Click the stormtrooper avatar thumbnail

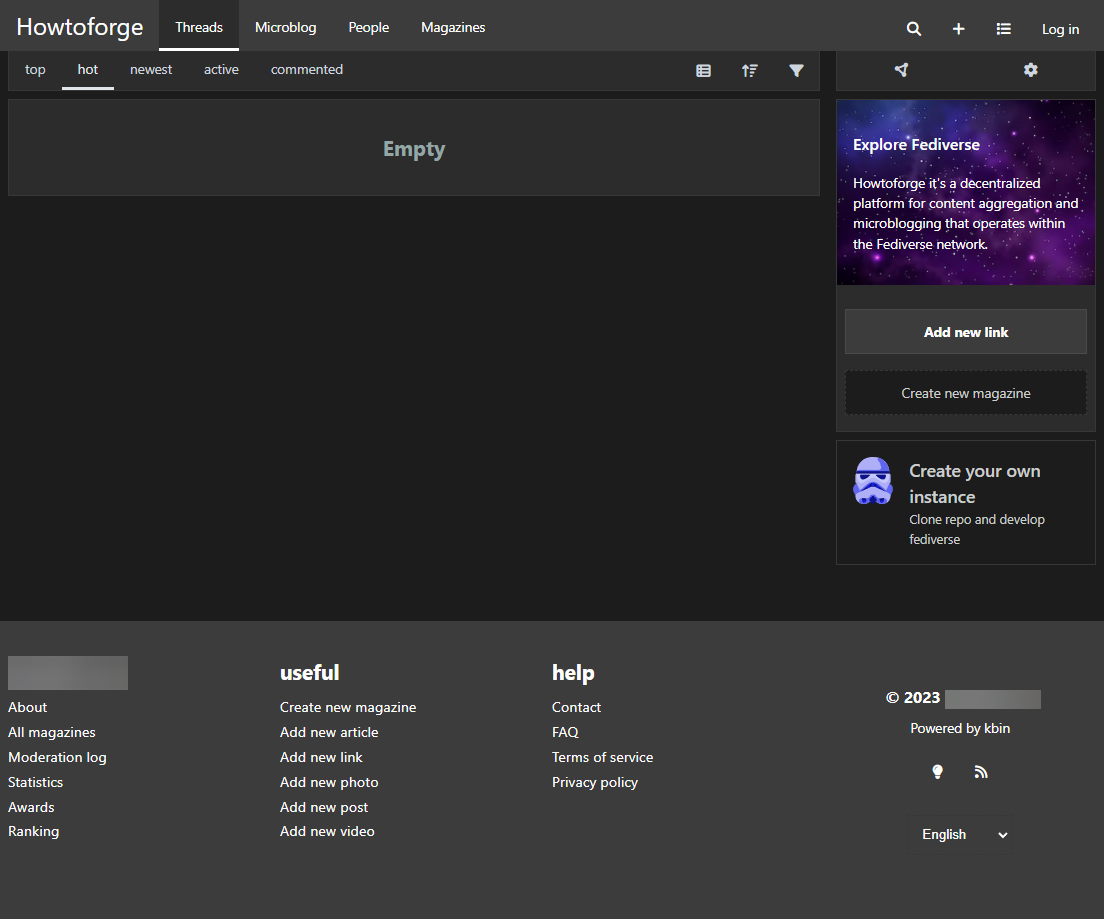point(872,481)
